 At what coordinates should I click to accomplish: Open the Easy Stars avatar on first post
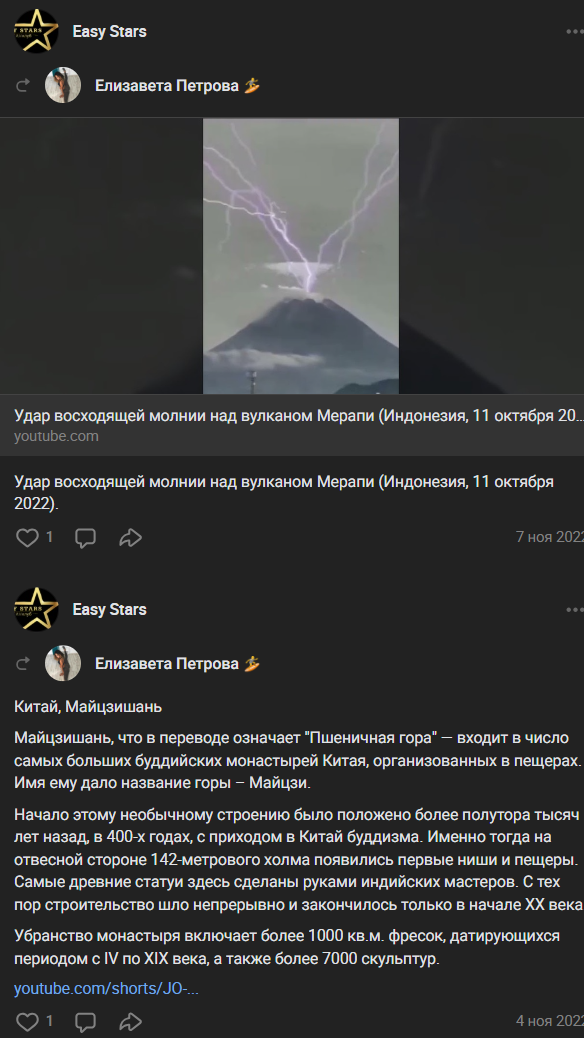(36, 31)
